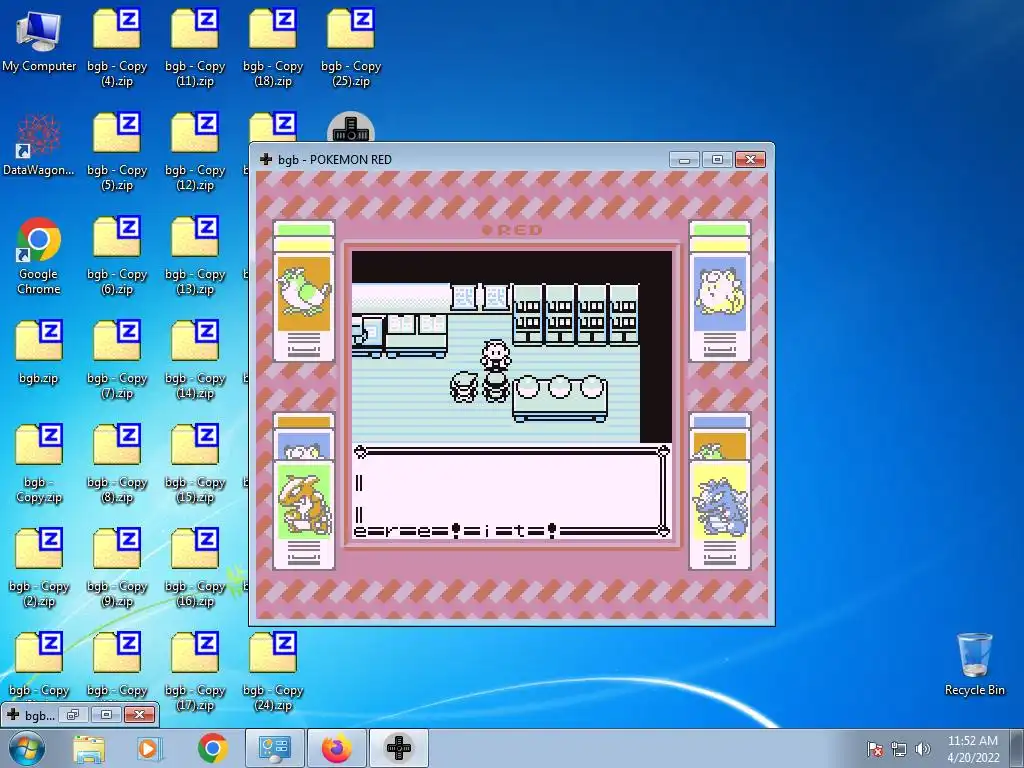Select bgb - Copy (13).zip file
Image resolution: width=1024 pixels, height=768 pixels.
tap(195, 256)
